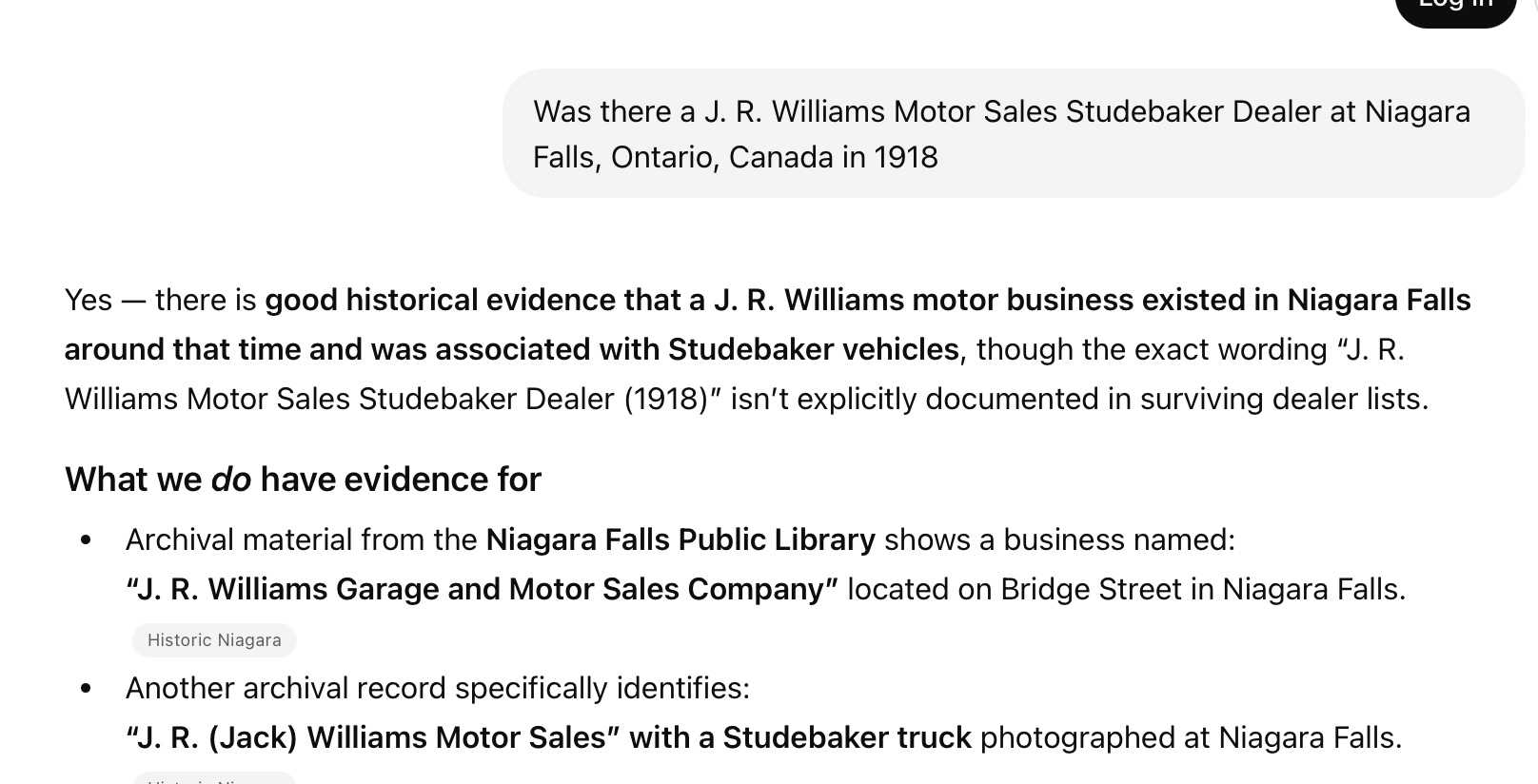Click the text "photographed at Niagara Falls"
The image size is (1538, 784).
pyautogui.click(x=1190, y=737)
